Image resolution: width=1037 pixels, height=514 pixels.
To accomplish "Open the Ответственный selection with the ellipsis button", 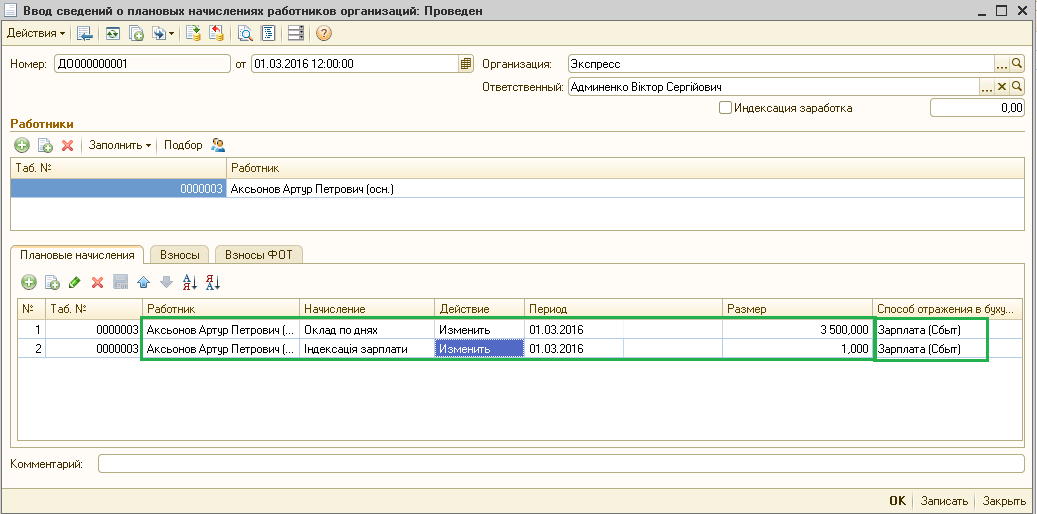I will pyautogui.click(x=987, y=87).
